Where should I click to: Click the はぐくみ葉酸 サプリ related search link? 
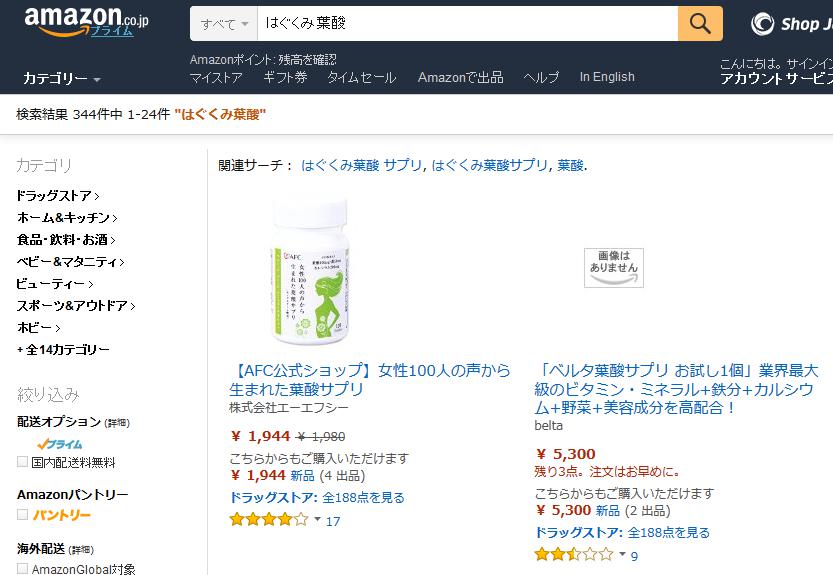(x=361, y=165)
